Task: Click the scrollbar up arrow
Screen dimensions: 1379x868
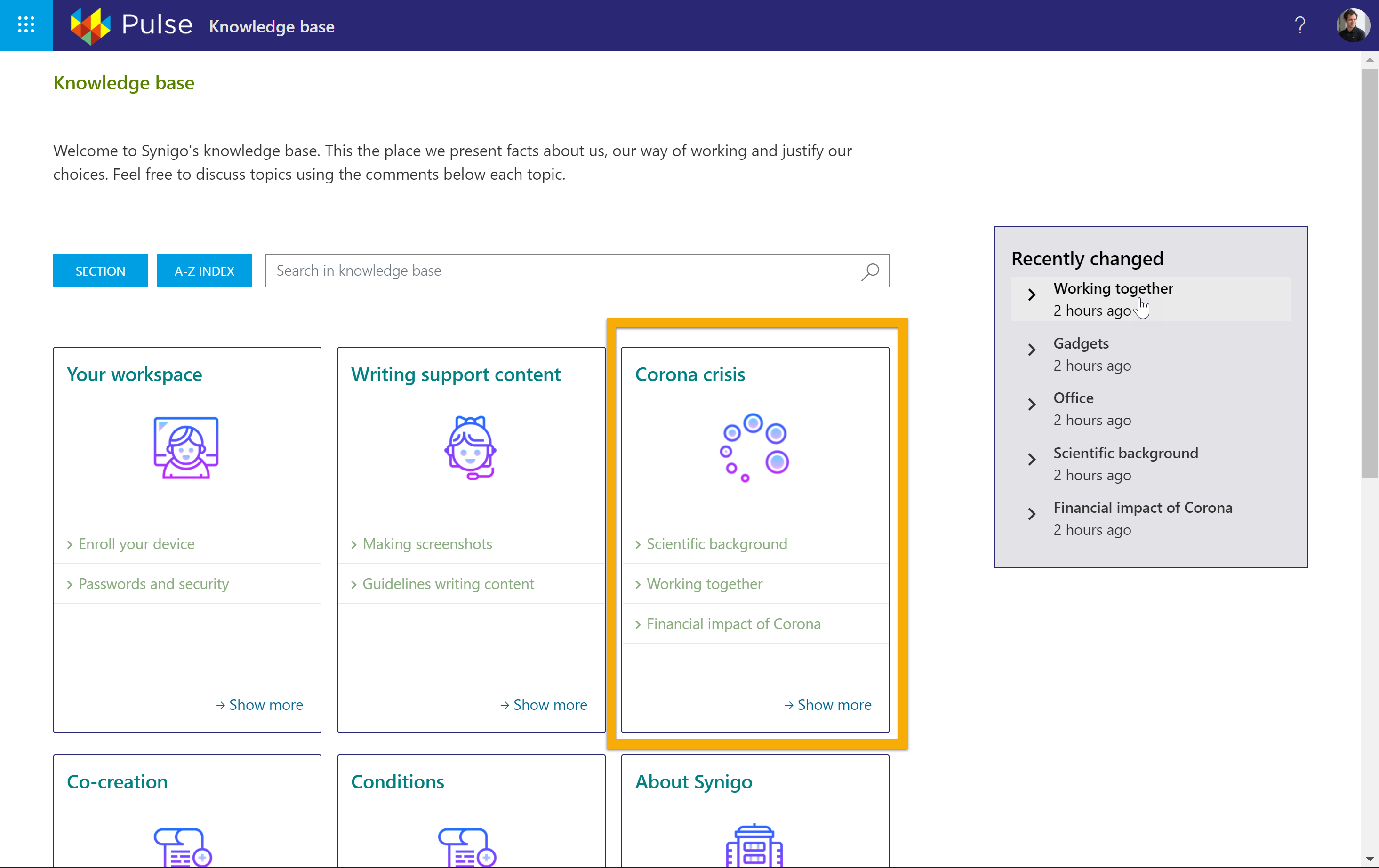Action: 1369,60
